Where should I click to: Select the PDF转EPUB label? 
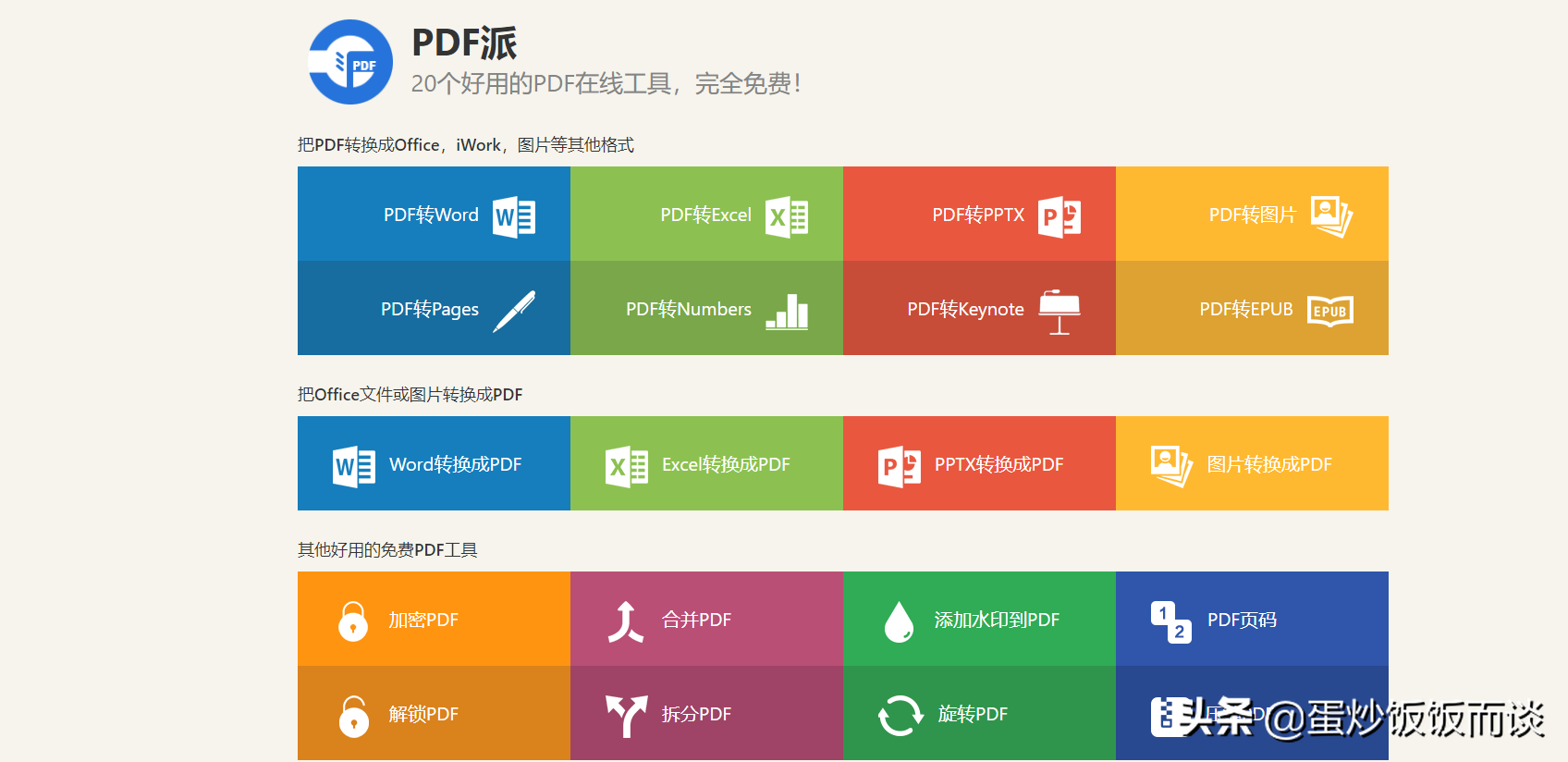pyautogui.click(x=1246, y=309)
